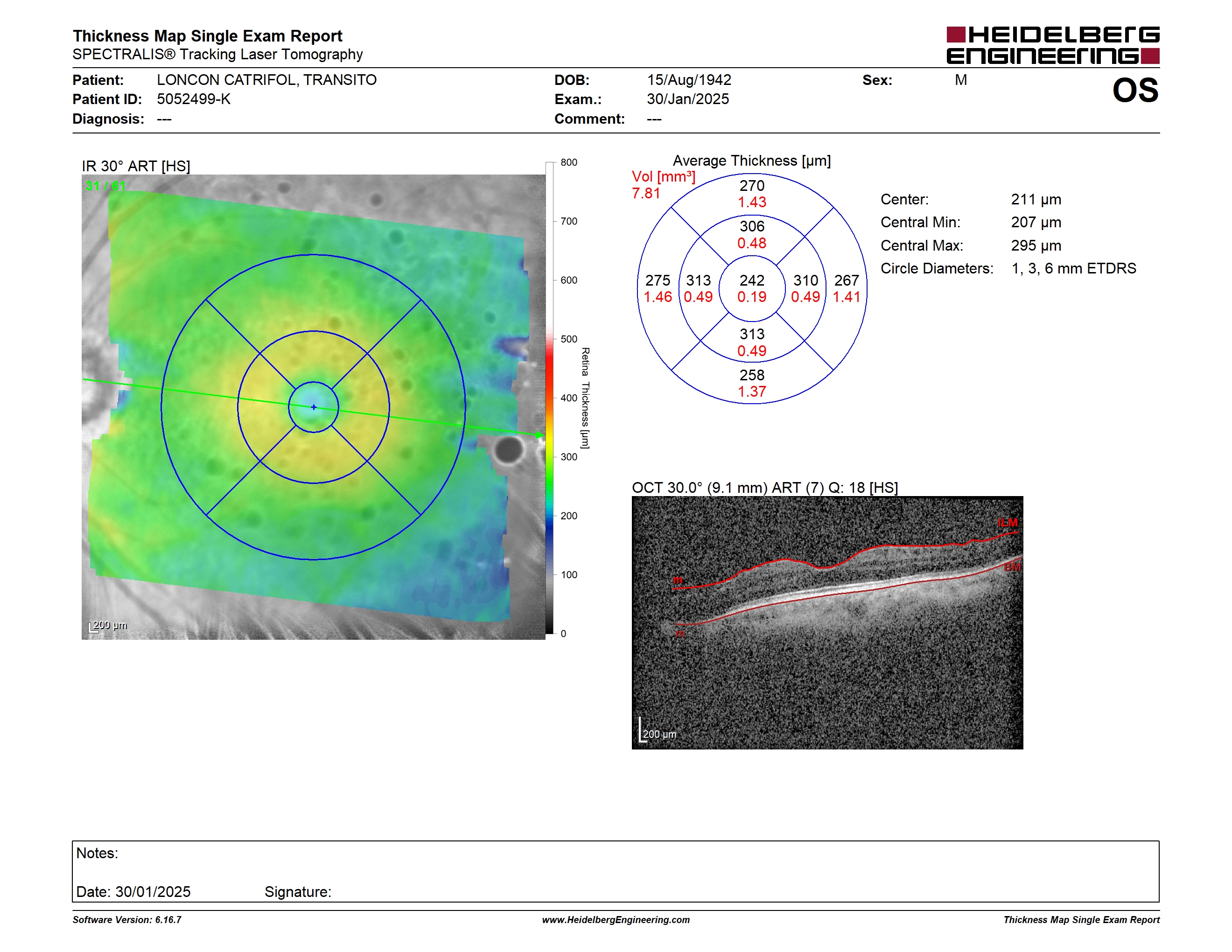Select the report title 'Thickness Map Single Exam Report'
1232x952 pixels.
coord(207,36)
